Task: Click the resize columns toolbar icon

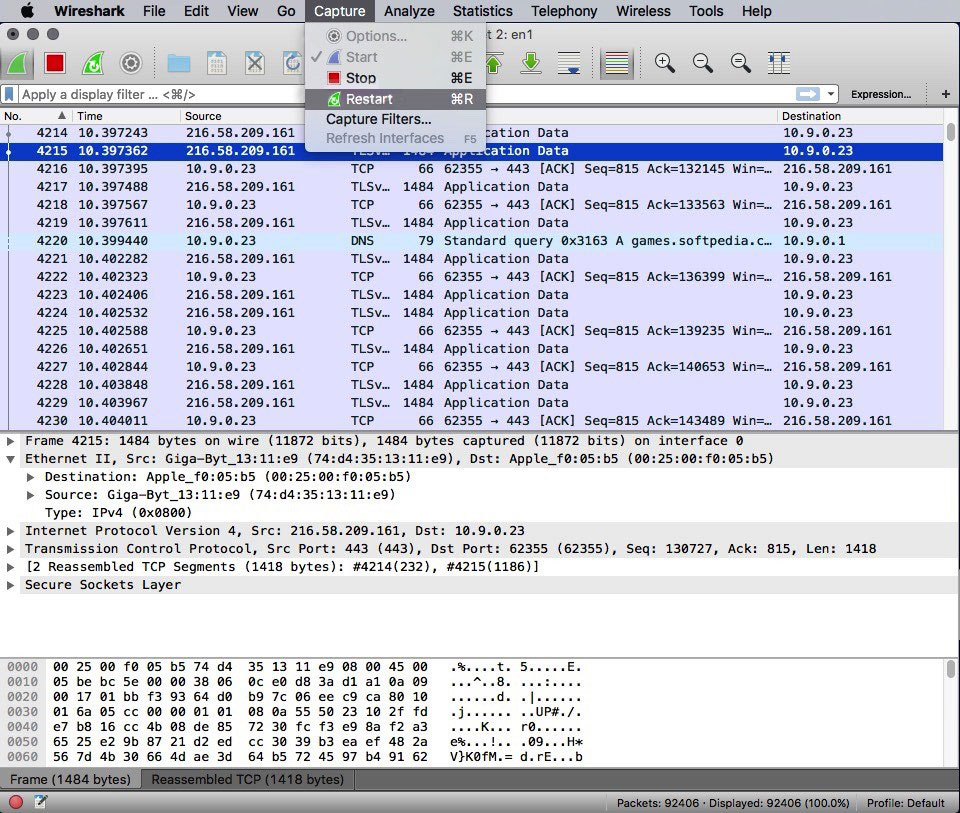Action: coord(778,63)
